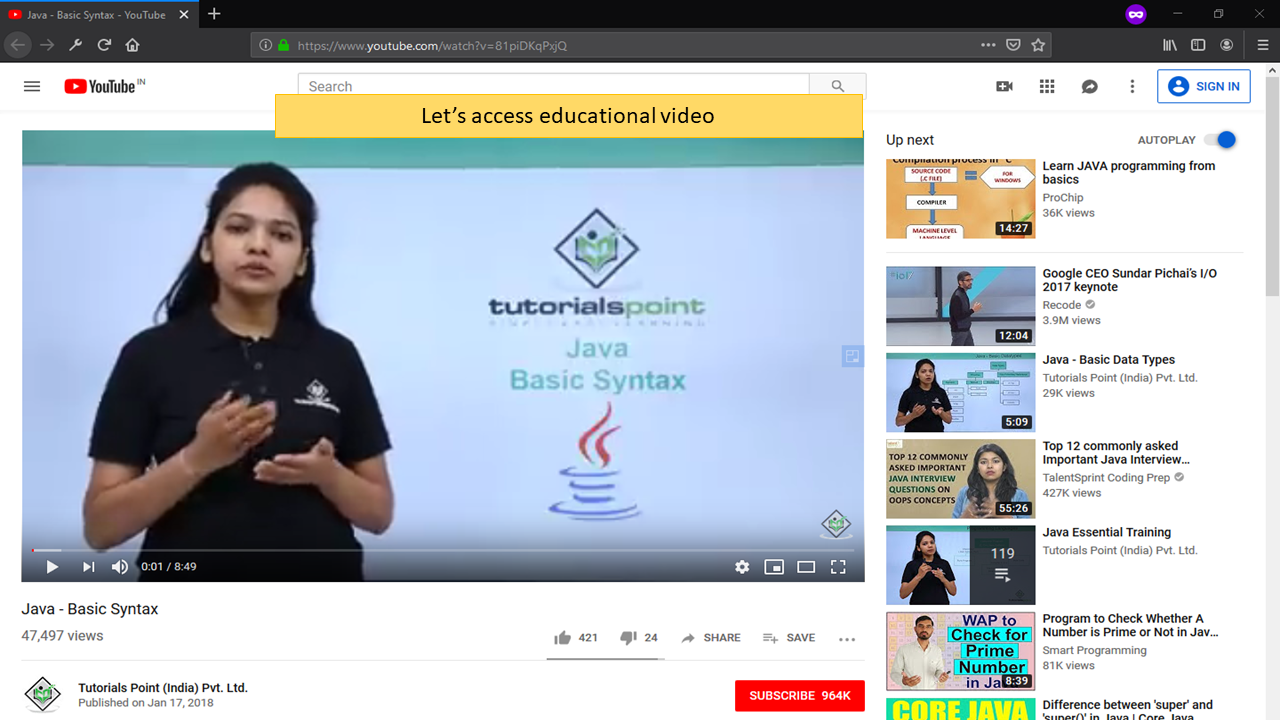Open Java - Basic Data Types thumbnail

point(960,392)
